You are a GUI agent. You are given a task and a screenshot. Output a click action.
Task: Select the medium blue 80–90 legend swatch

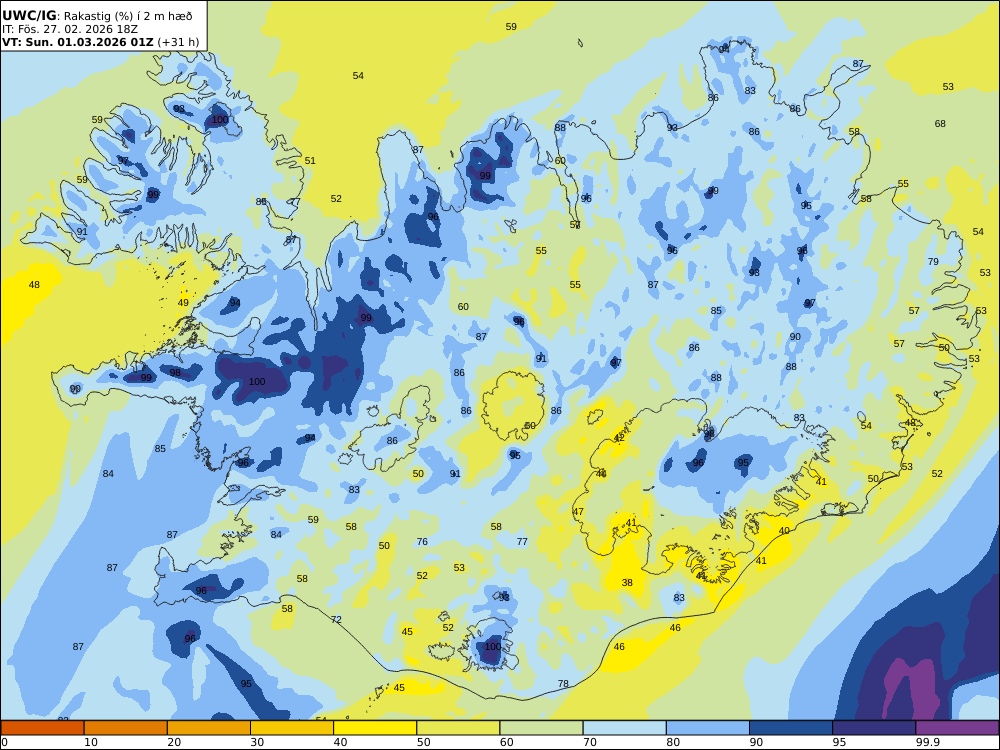708,728
